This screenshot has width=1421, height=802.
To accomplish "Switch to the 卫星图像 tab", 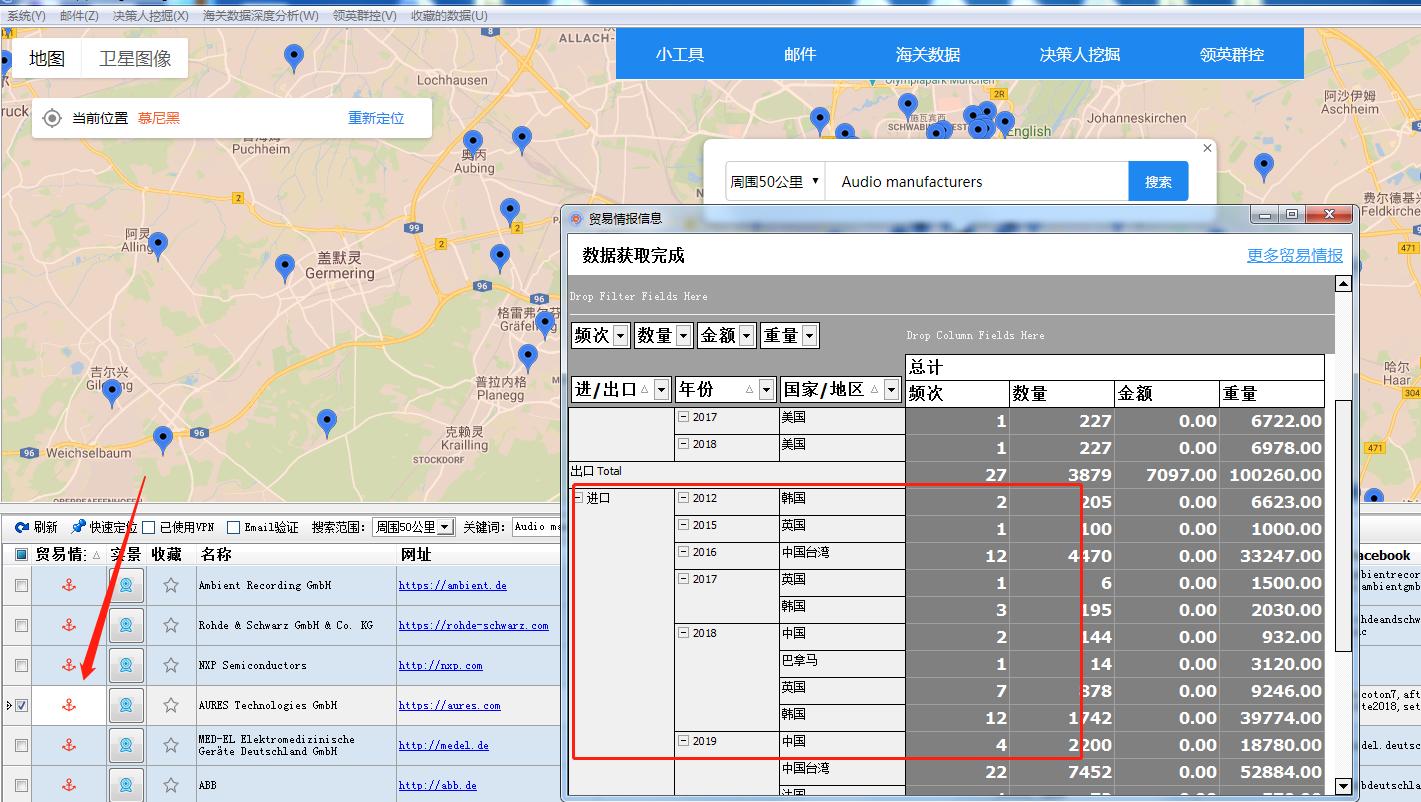I will pos(134,58).
